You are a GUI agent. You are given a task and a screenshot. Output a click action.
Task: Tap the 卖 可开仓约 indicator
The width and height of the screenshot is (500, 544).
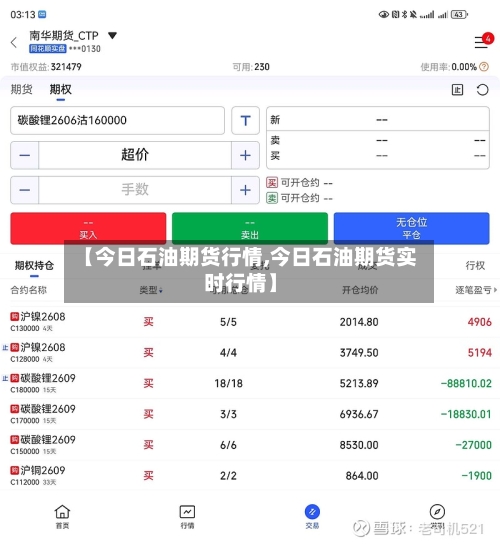pos(299,198)
